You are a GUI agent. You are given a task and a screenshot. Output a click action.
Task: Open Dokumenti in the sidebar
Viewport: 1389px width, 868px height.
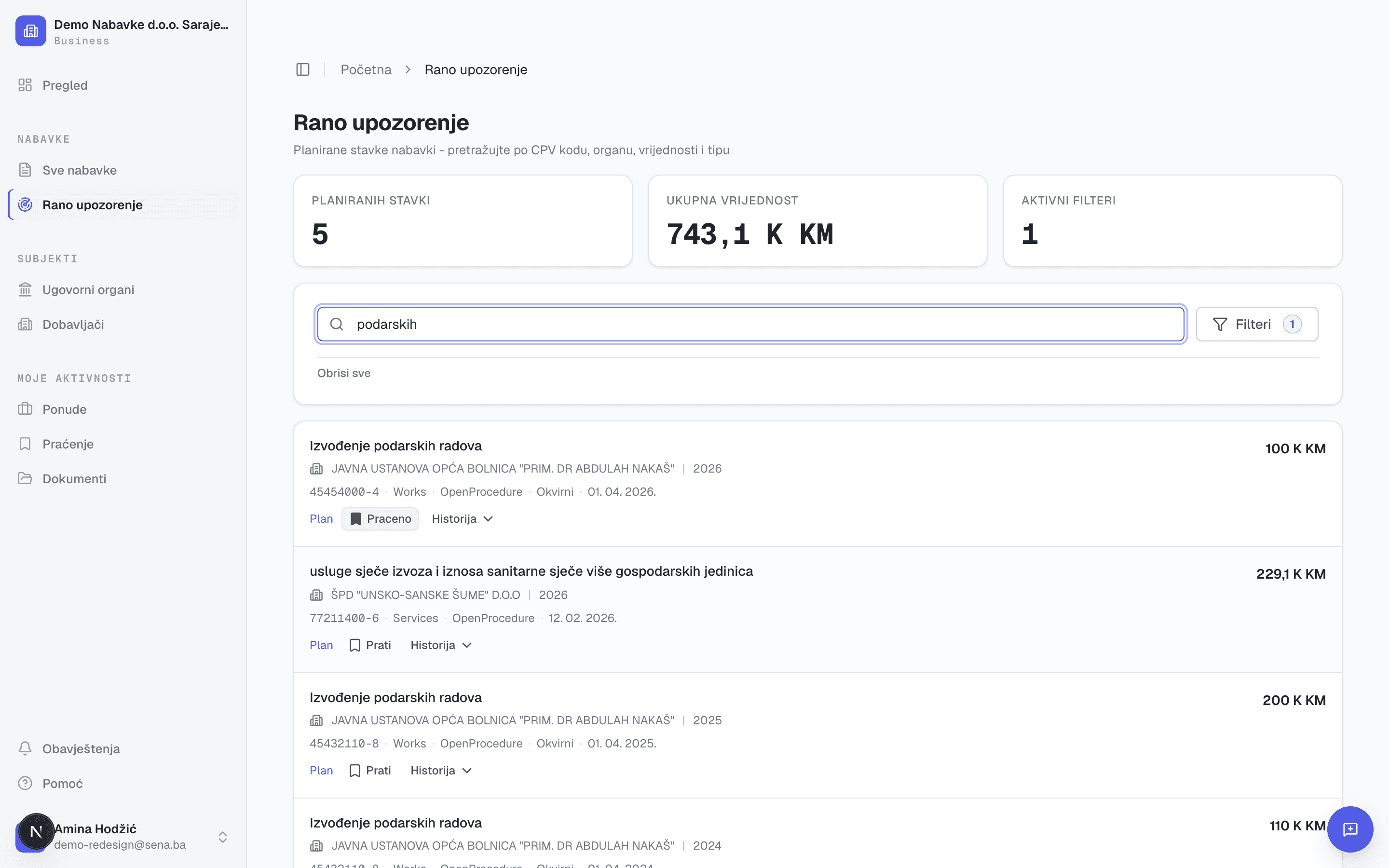123,478
